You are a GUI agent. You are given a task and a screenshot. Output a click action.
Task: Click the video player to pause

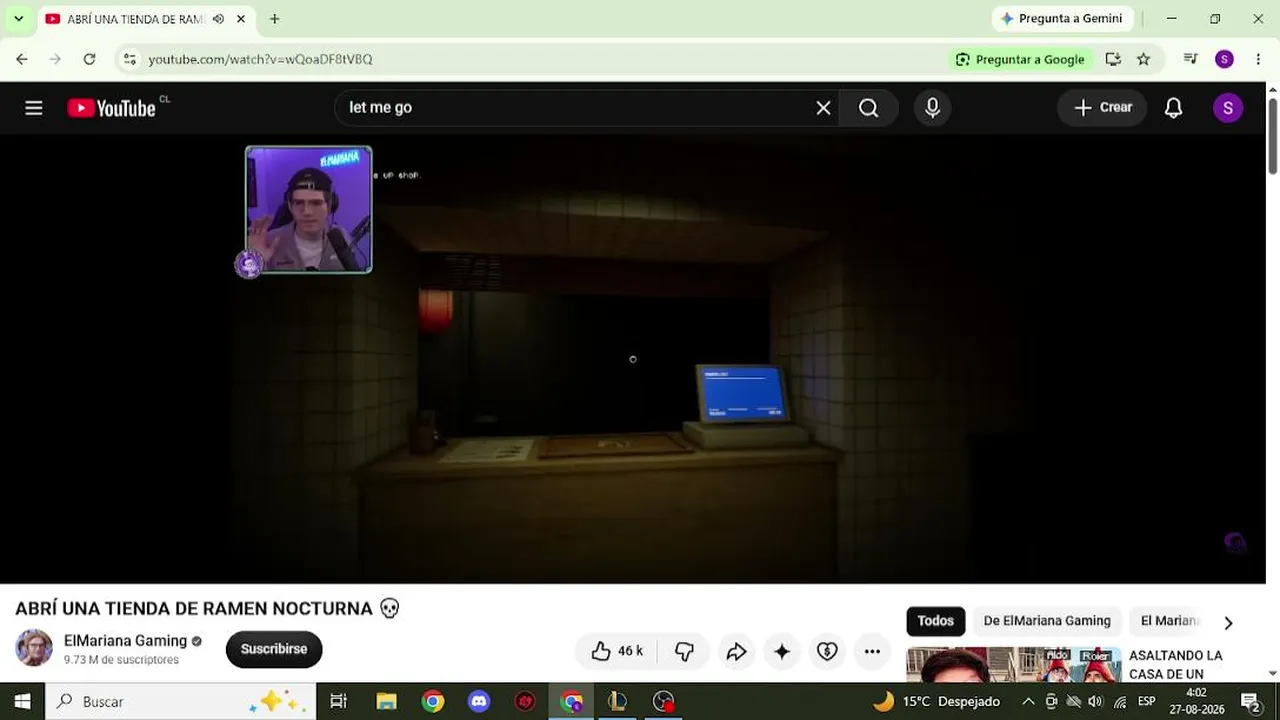pyautogui.click(x=632, y=358)
